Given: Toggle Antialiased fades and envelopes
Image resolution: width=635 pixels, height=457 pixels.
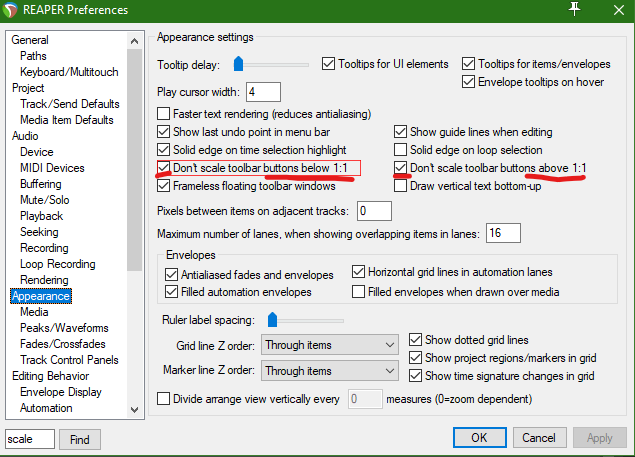Looking at the screenshot, I should tap(171, 274).
